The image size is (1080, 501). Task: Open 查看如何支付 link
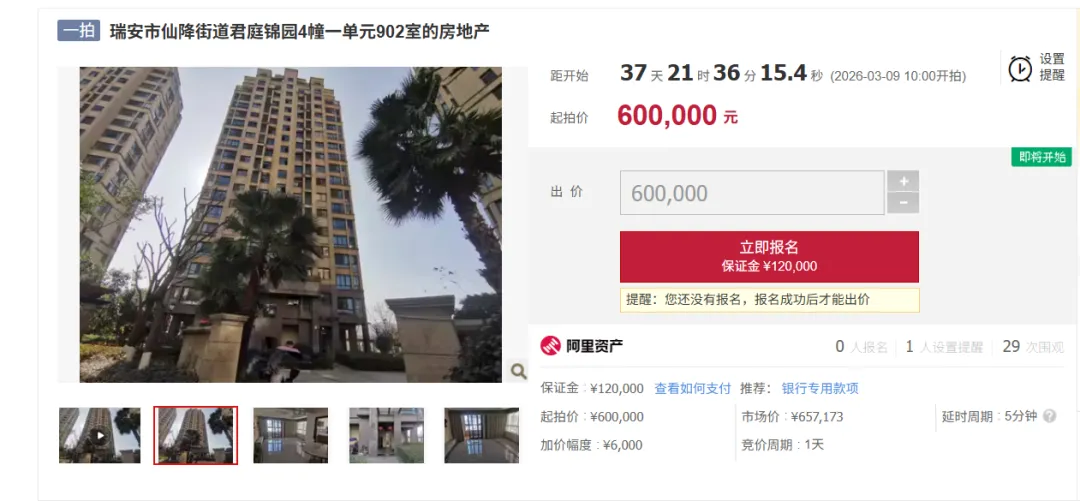[692, 388]
